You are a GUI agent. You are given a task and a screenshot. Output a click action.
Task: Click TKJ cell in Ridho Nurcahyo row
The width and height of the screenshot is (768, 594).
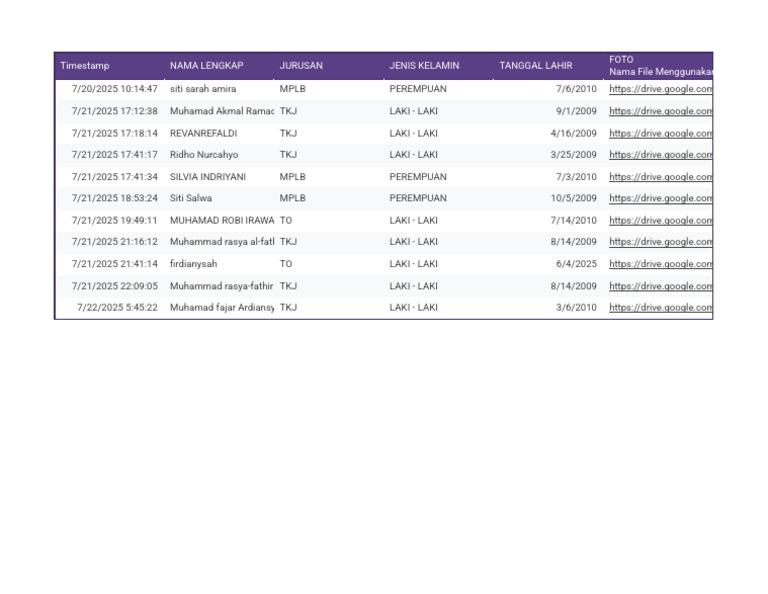point(288,155)
